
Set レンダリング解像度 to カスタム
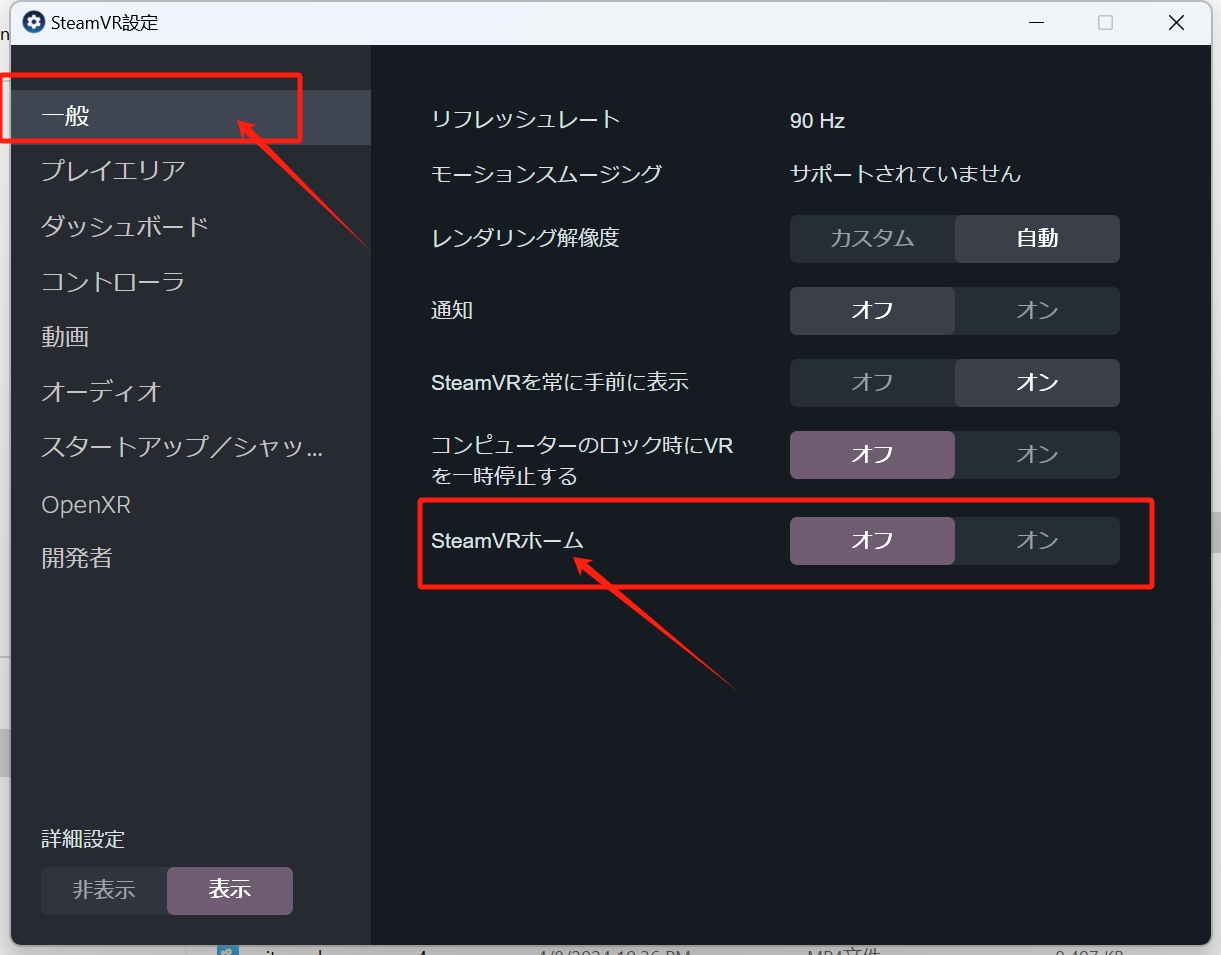tap(872, 239)
